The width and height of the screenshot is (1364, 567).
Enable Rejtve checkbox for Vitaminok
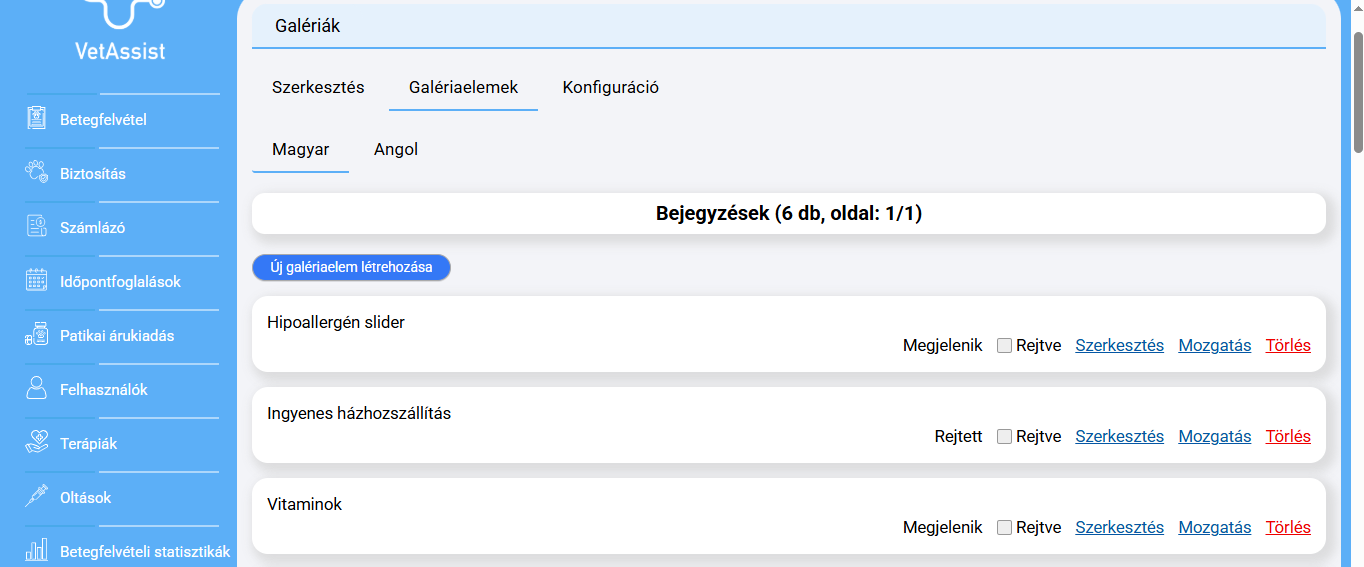tap(1005, 528)
